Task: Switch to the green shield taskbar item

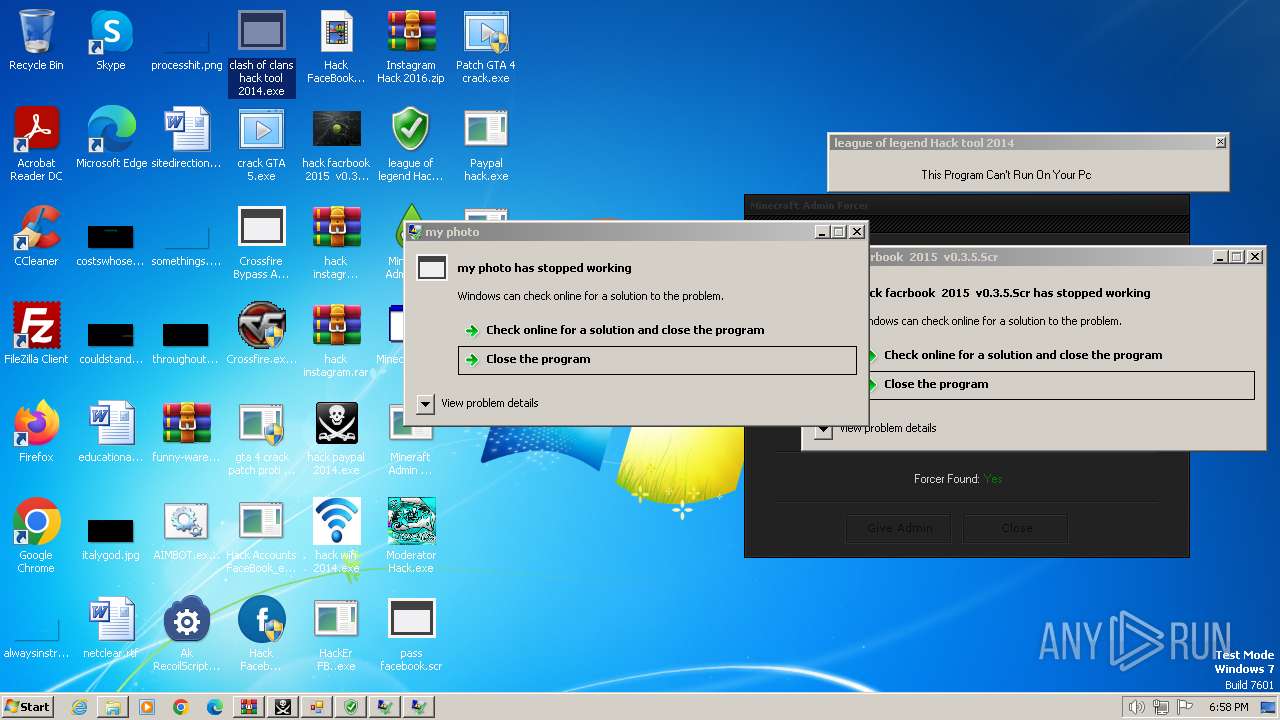Action: (351, 707)
